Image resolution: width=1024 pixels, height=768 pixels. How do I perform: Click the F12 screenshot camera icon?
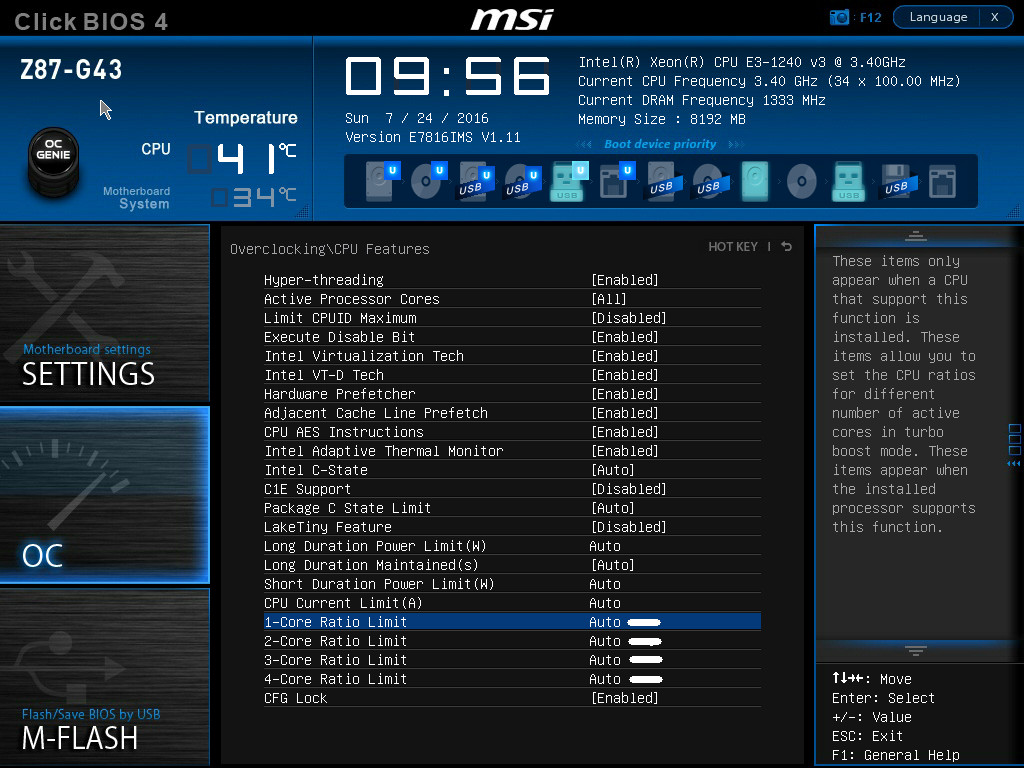(x=839, y=17)
